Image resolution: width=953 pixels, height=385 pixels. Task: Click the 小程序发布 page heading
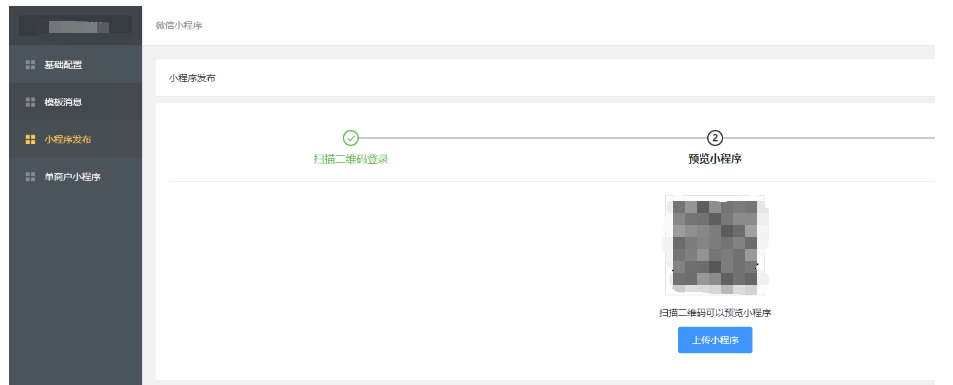(x=192, y=78)
